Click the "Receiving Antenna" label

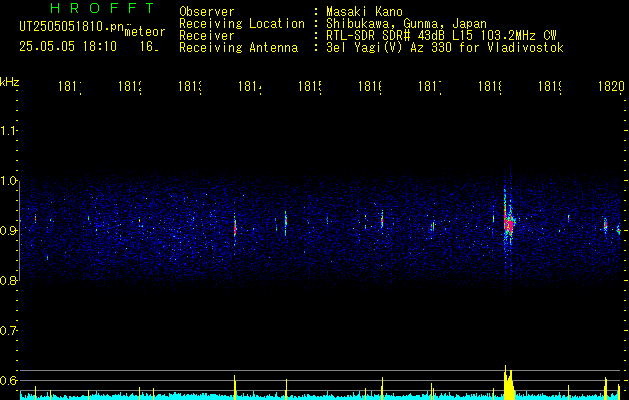click(238, 48)
